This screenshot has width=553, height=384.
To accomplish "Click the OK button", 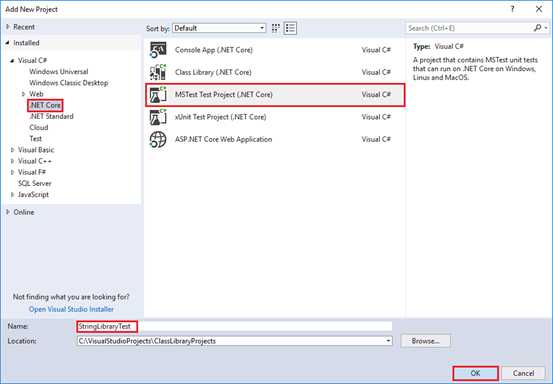I will 475,373.
